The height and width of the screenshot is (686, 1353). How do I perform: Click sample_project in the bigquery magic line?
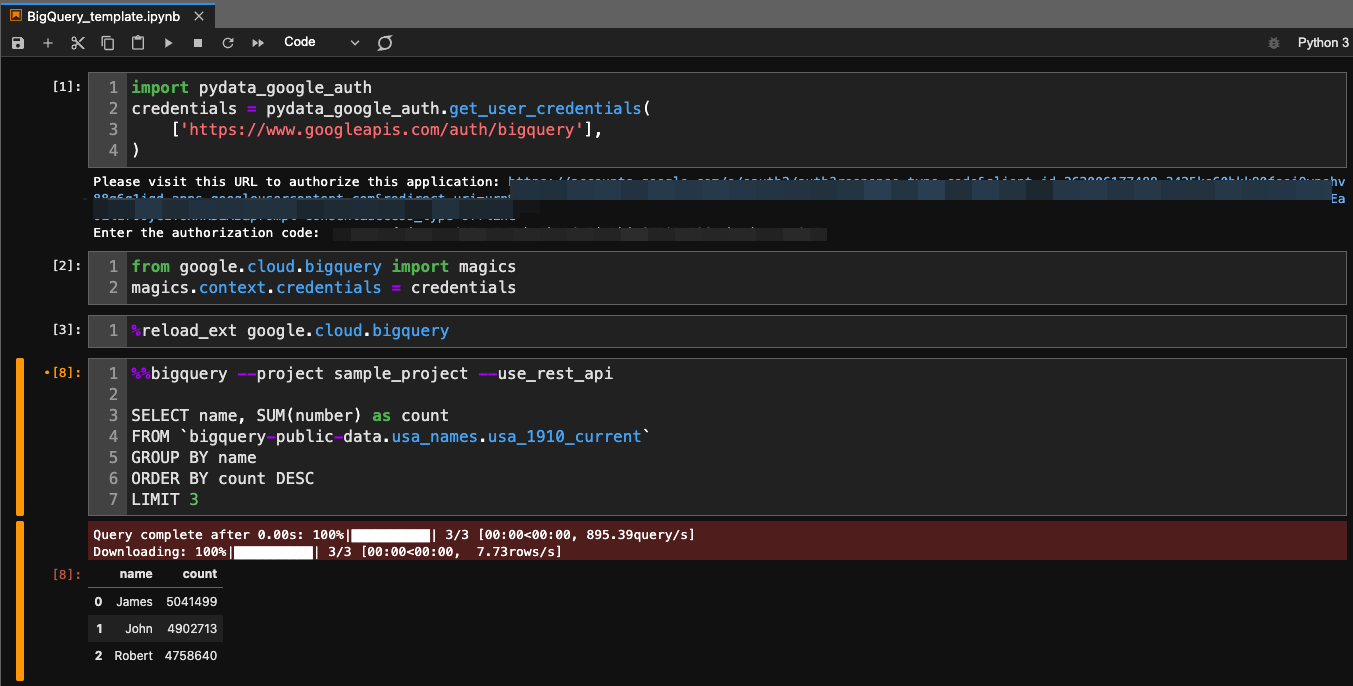click(x=400, y=374)
